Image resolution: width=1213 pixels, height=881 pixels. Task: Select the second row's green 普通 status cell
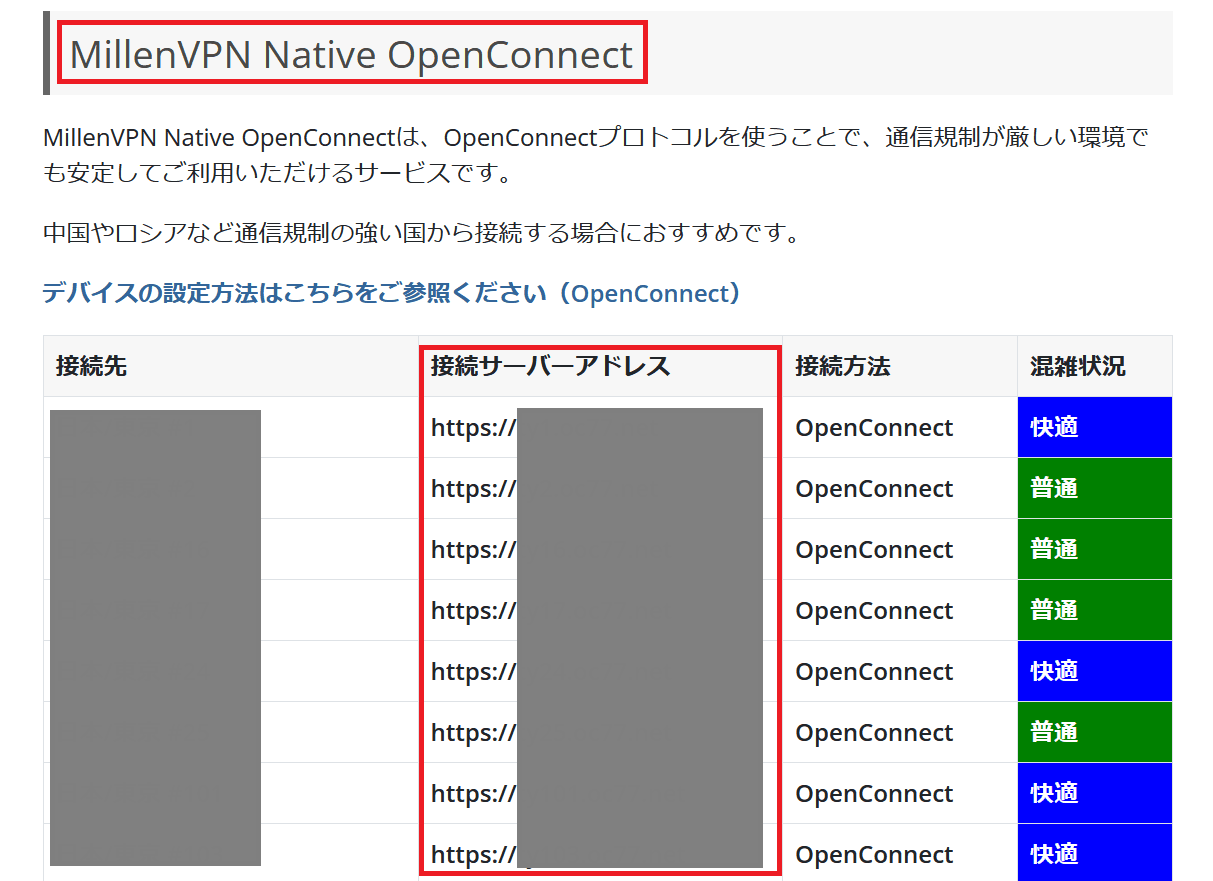pyautogui.click(x=1094, y=488)
